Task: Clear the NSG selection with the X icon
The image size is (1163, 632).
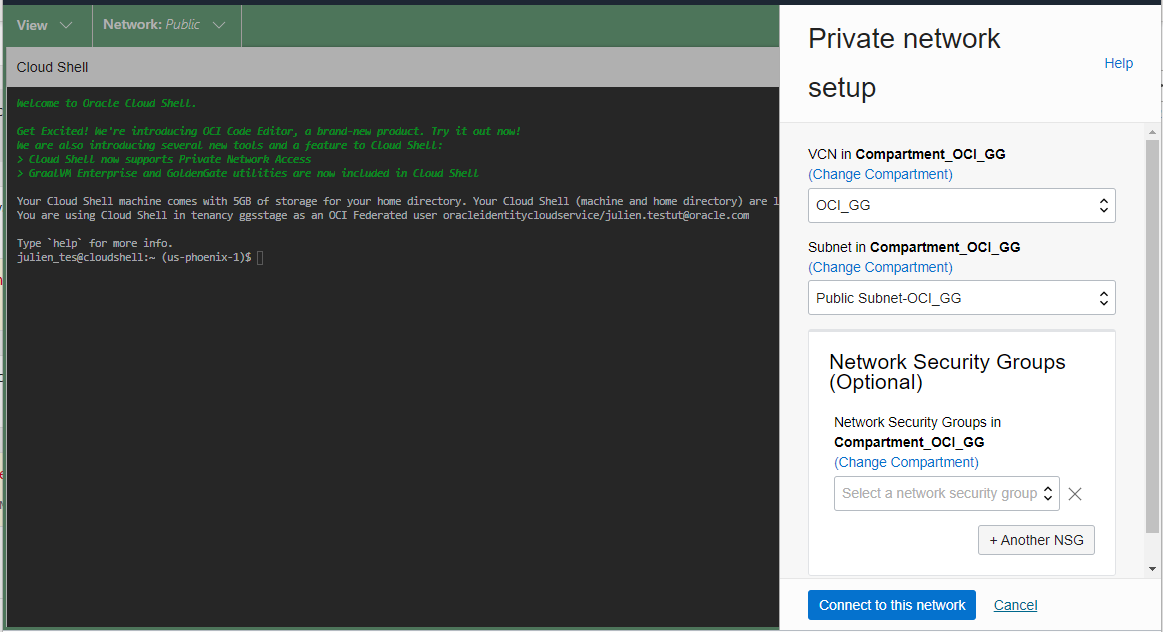Action: coord(1074,493)
